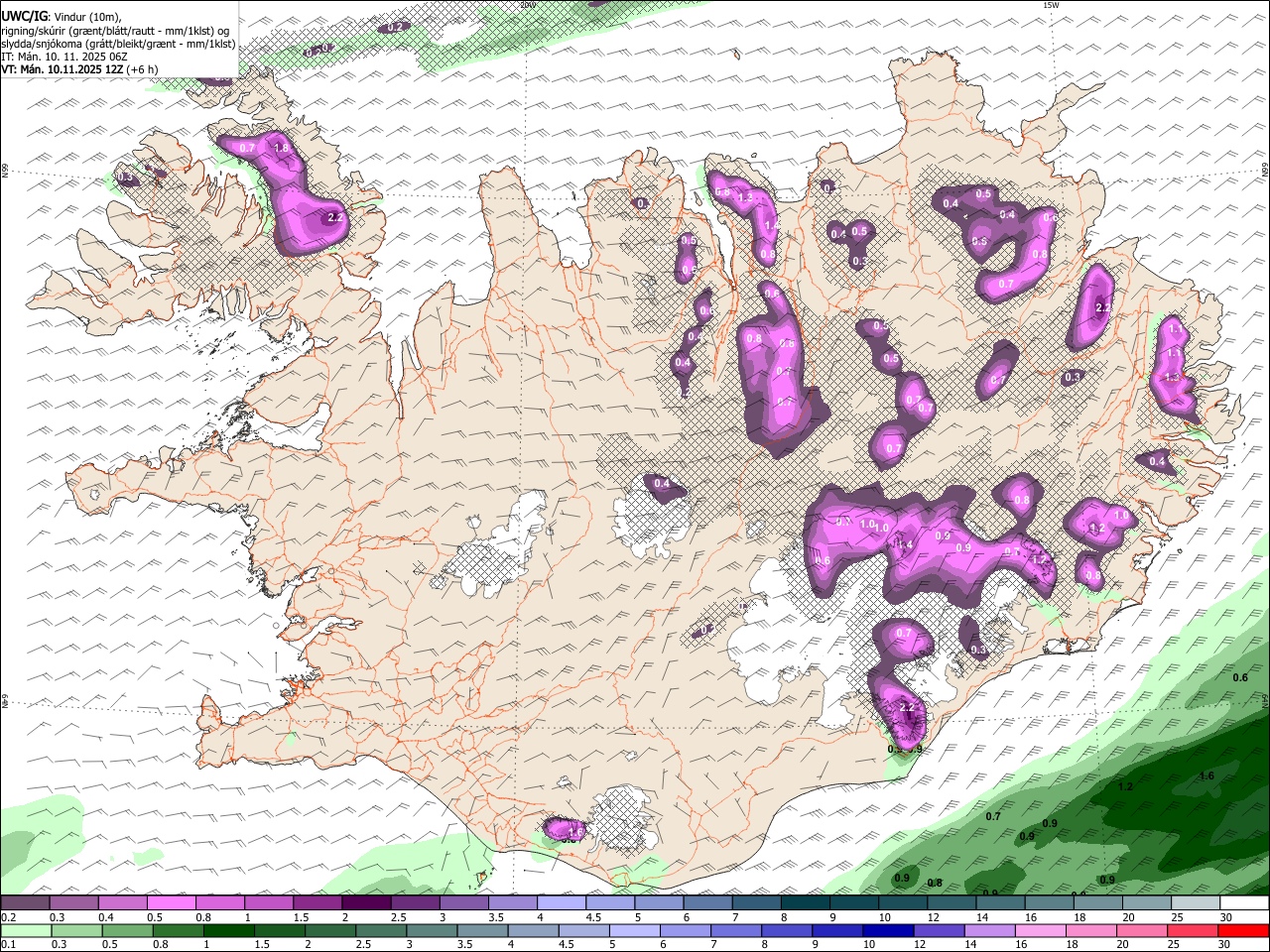This screenshot has width=1270, height=952.
Task: Click the 0.5 medium green rain legend swatch
Action: (x=127, y=930)
